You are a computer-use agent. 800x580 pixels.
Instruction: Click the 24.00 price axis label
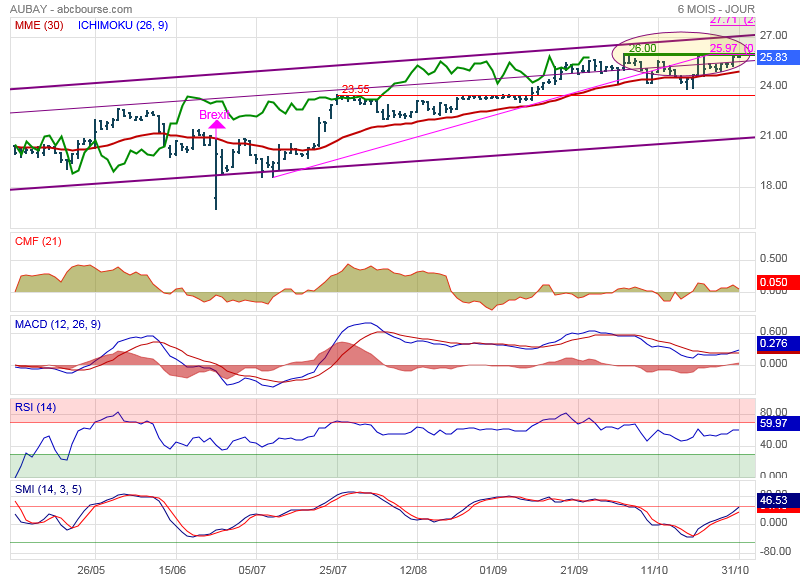(773, 85)
